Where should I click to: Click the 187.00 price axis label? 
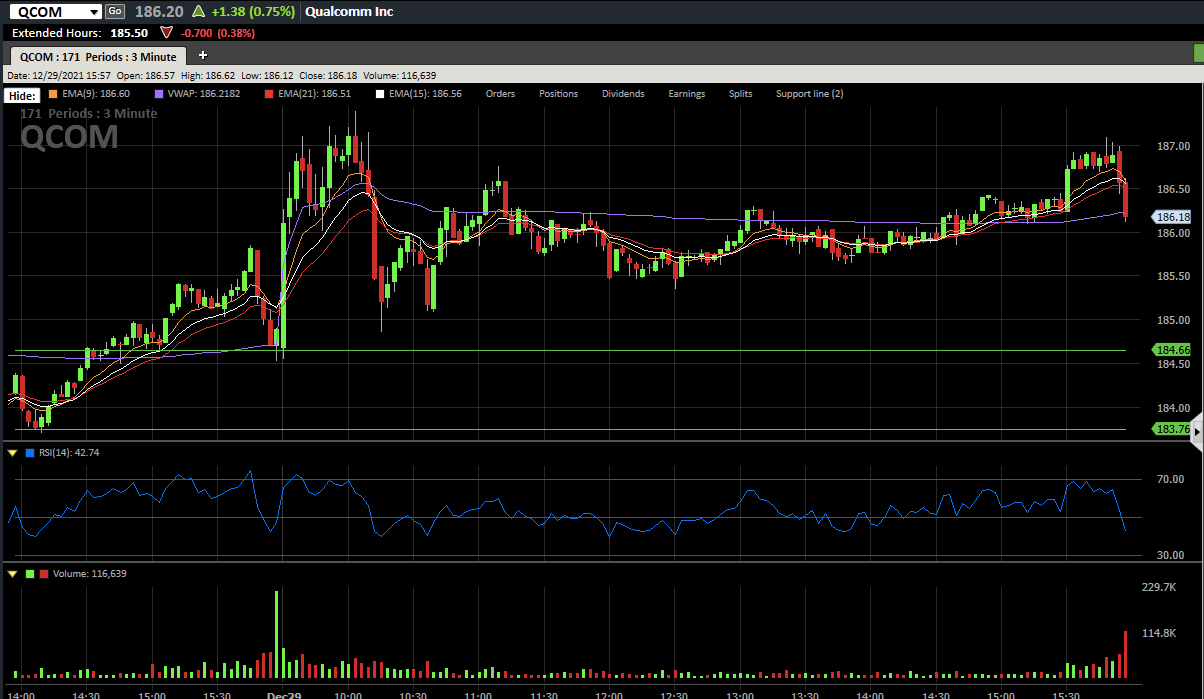pyautogui.click(x=1172, y=146)
